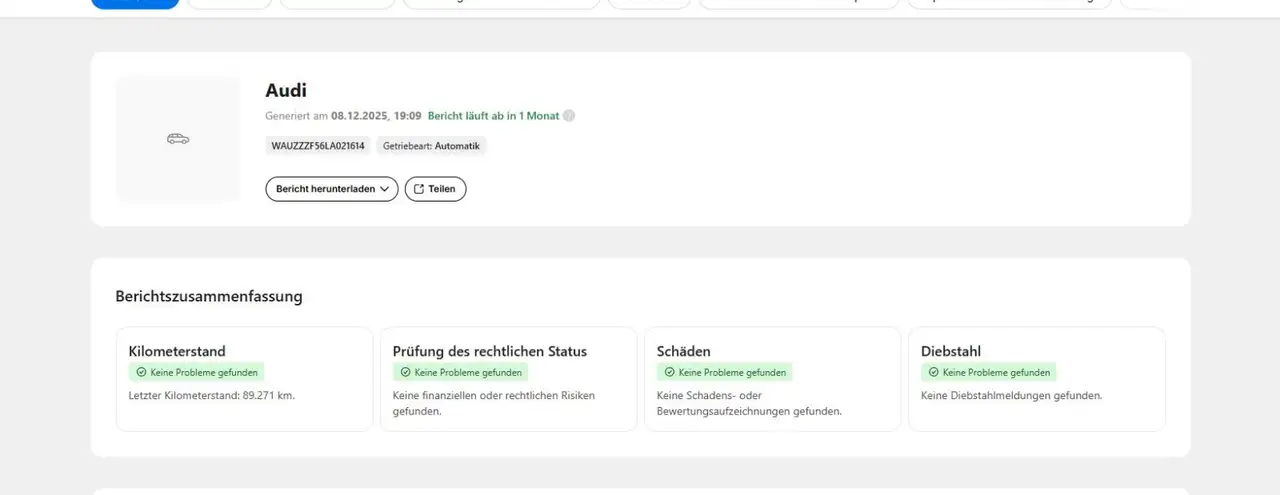Select the blue active tab at the top
Viewport: 1280px width, 495px height.
(x=135, y=3)
